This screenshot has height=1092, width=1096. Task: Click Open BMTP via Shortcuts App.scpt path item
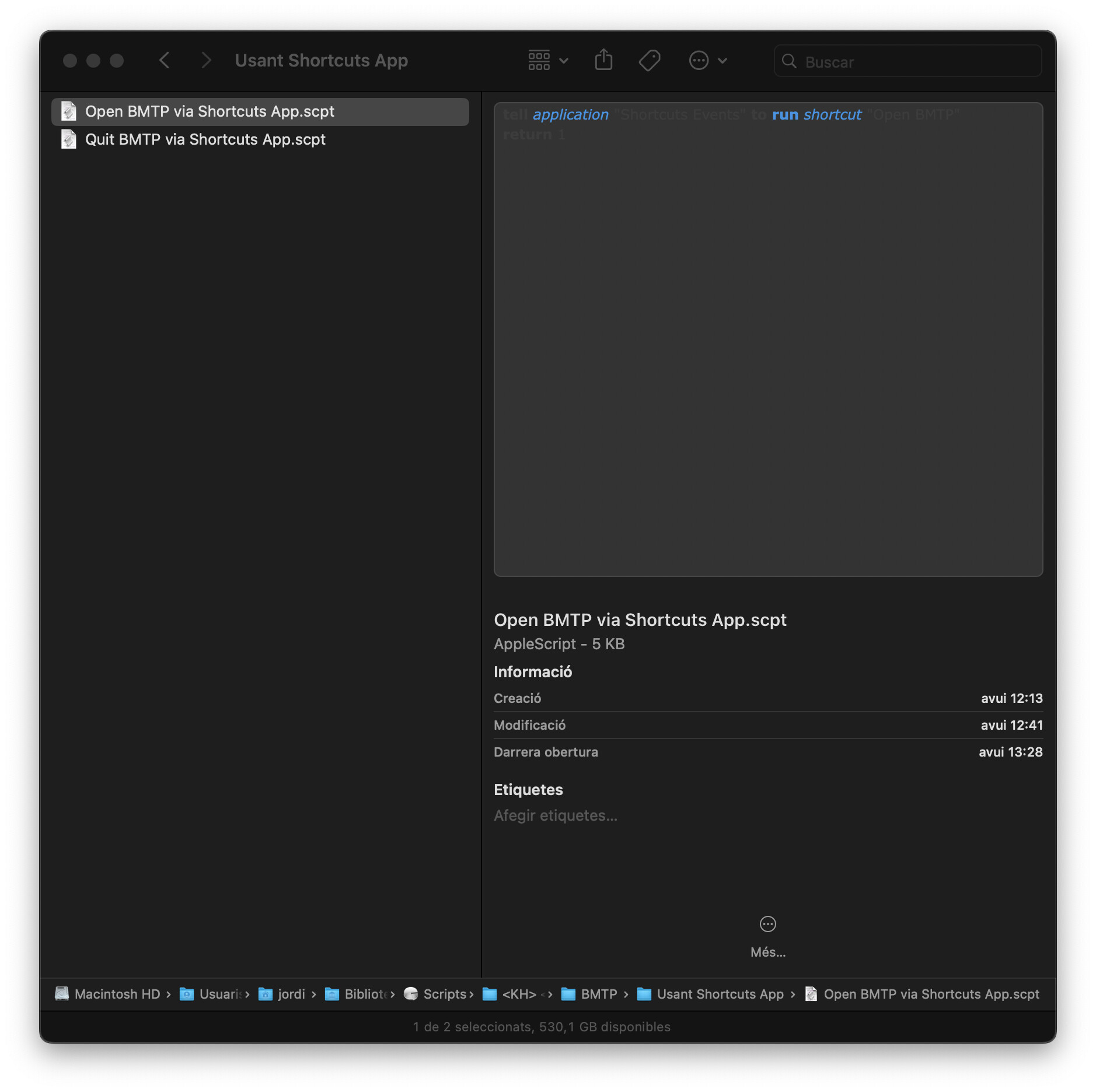922,994
